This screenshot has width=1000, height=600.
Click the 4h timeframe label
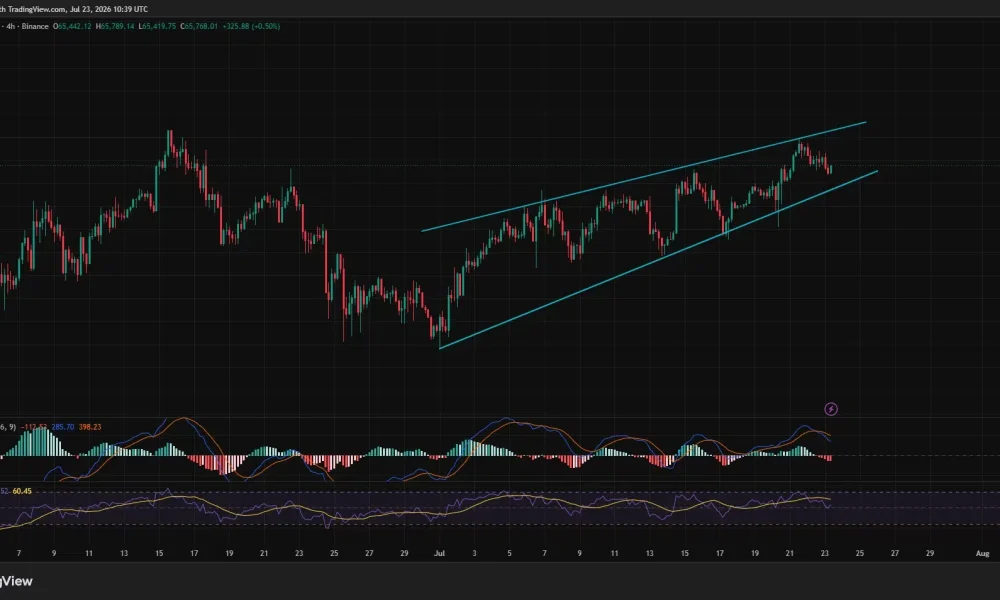tap(10, 26)
